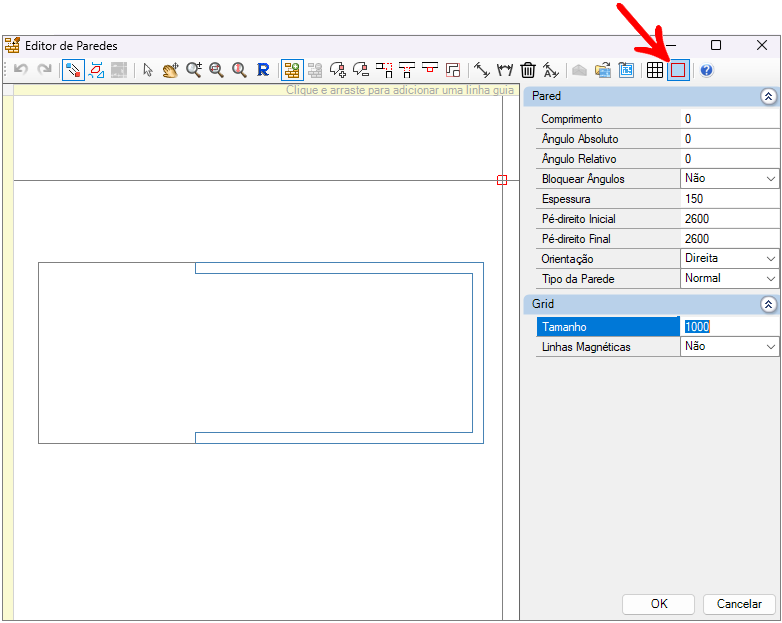
Task: Click the trash can delete icon
Action: tap(528, 70)
